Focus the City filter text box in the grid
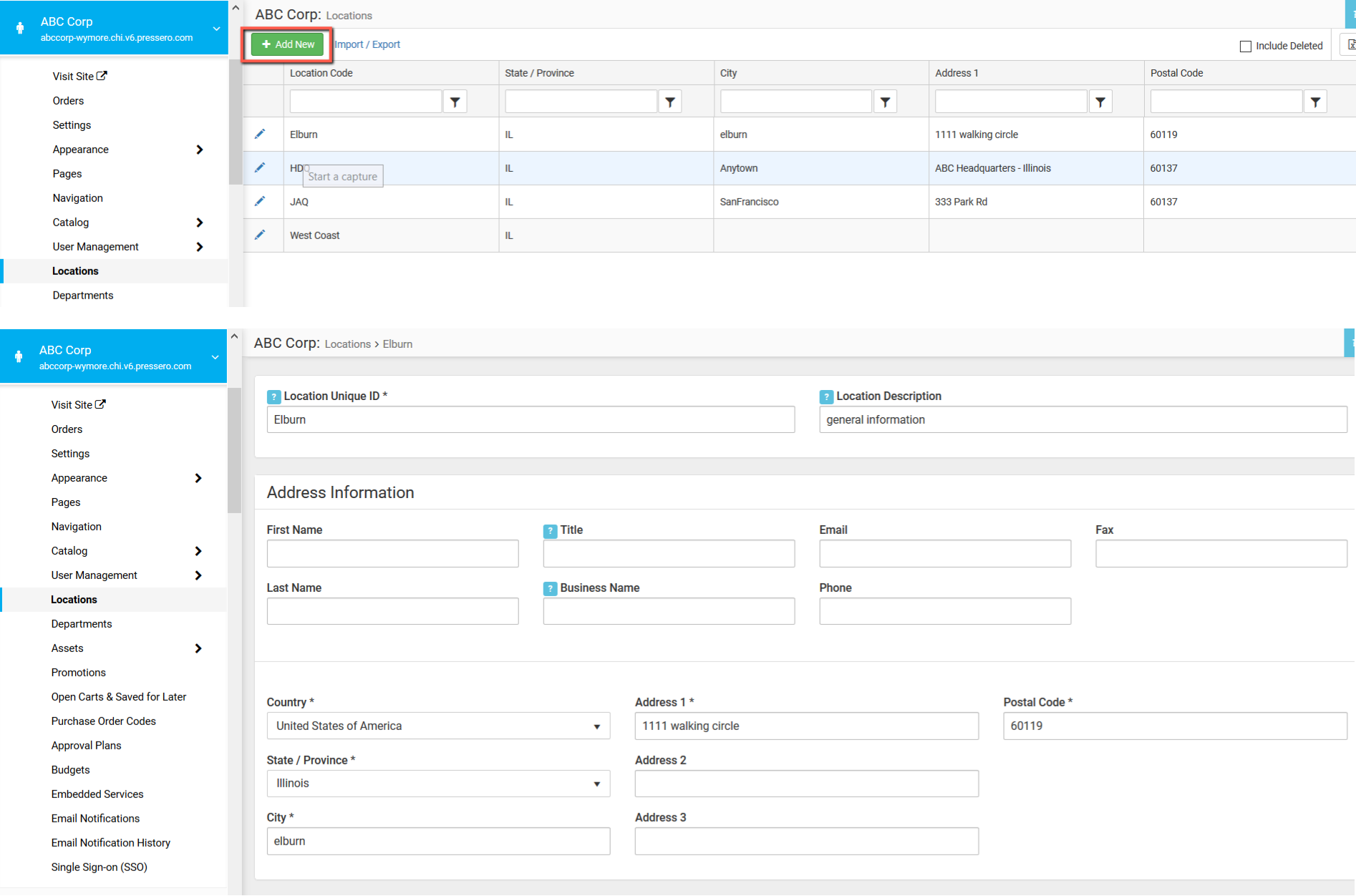Image resolution: width=1356 pixels, height=896 pixels. pos(796,102)
